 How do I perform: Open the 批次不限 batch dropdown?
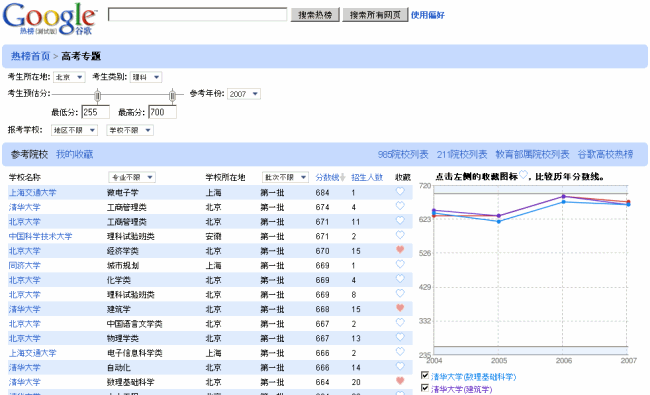coord(285,177)
